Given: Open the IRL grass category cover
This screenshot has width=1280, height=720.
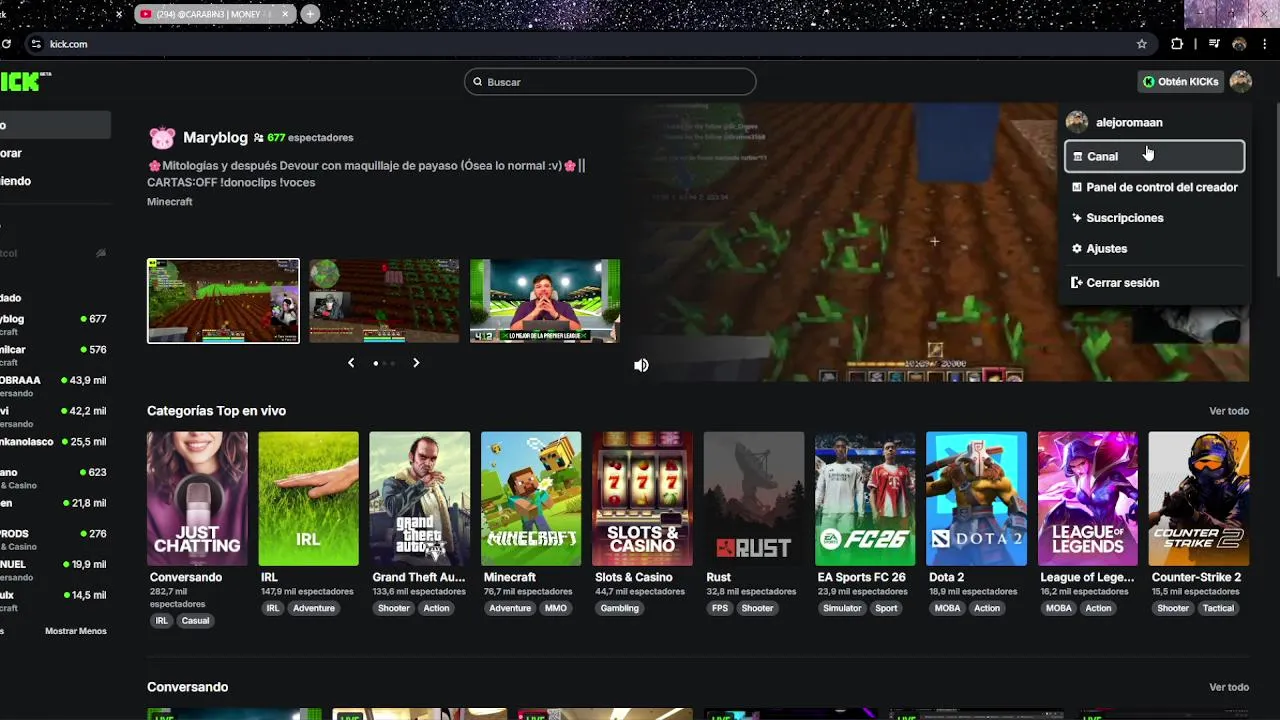Looking at the screenshot, I should click(x=308, y=499).
